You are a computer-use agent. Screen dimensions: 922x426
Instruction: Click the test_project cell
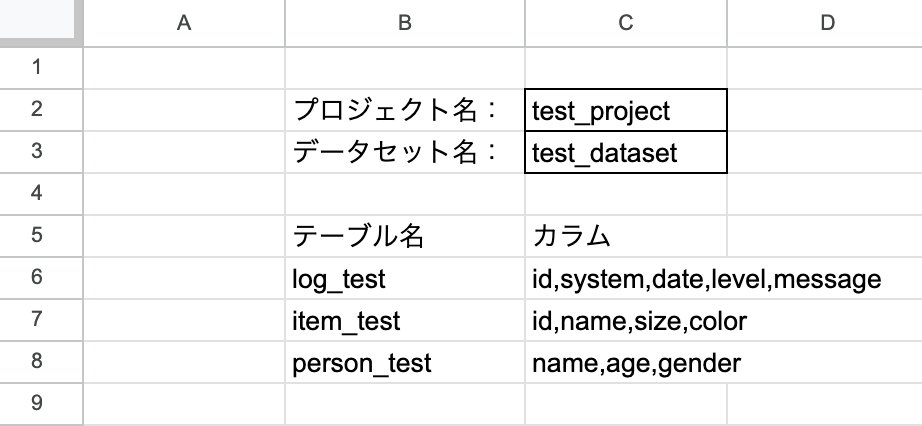(x=625, y=110)
